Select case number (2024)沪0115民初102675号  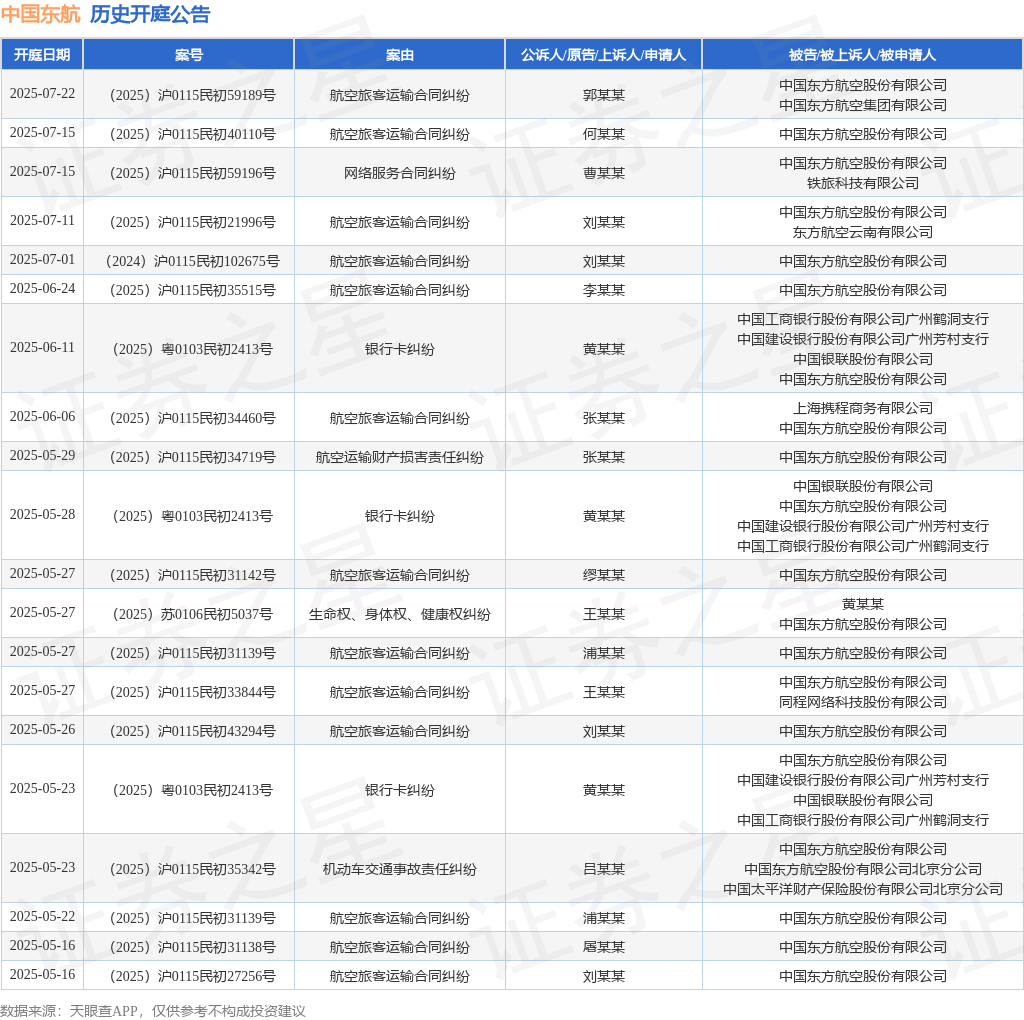point(192,262)
